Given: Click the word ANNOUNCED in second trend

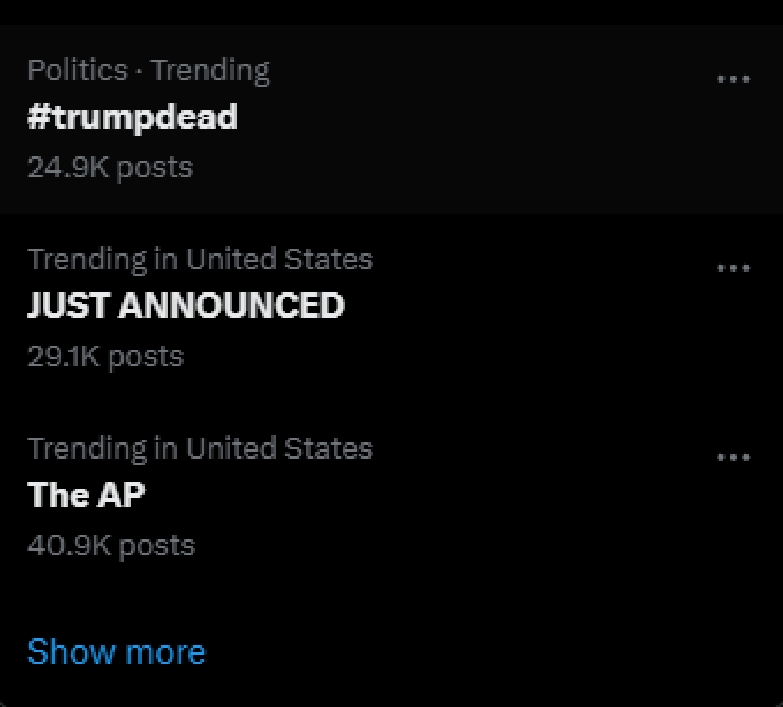Looking at the screenshot, I should pos(231,305).
